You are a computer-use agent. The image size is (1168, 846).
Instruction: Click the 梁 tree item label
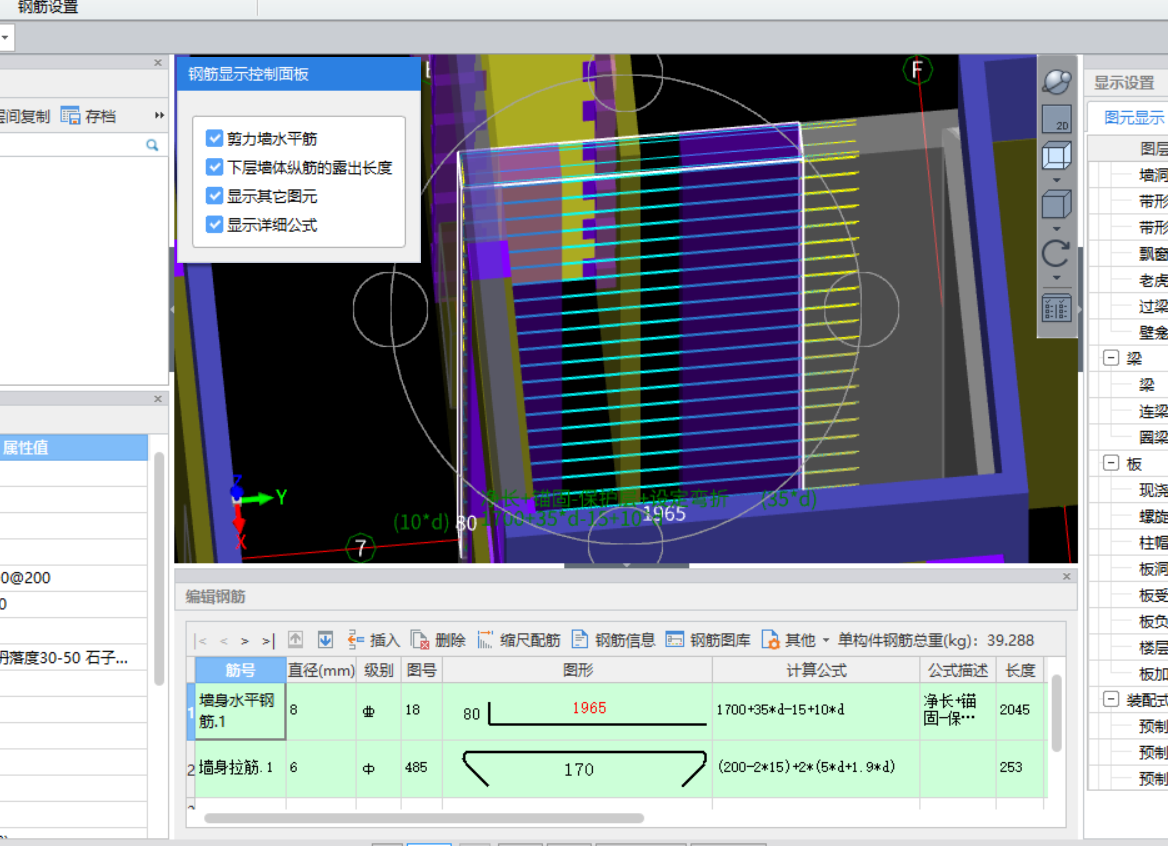pyautogui.click(x=1147, y=385)
